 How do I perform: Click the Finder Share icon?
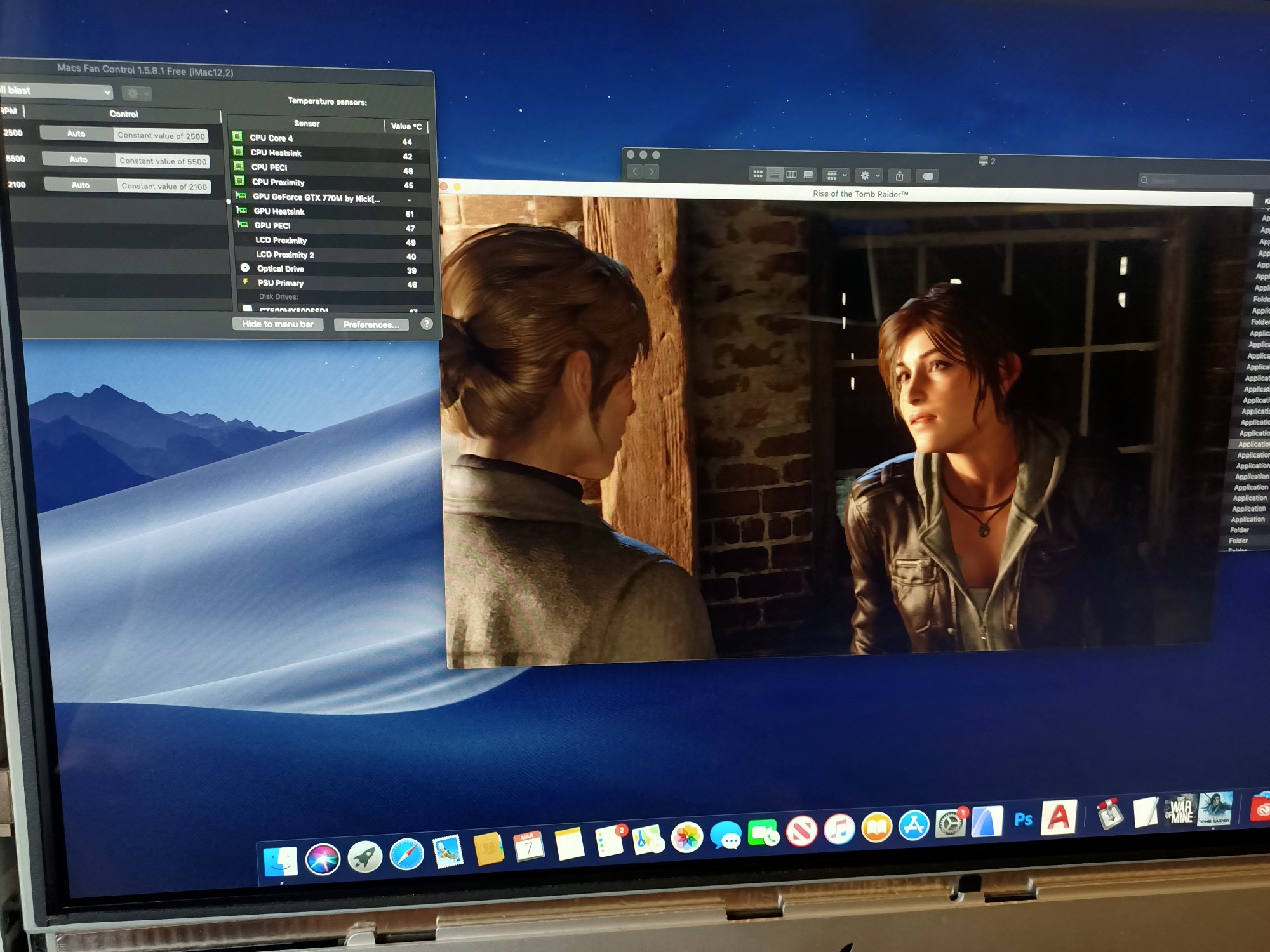pos(899,176)
